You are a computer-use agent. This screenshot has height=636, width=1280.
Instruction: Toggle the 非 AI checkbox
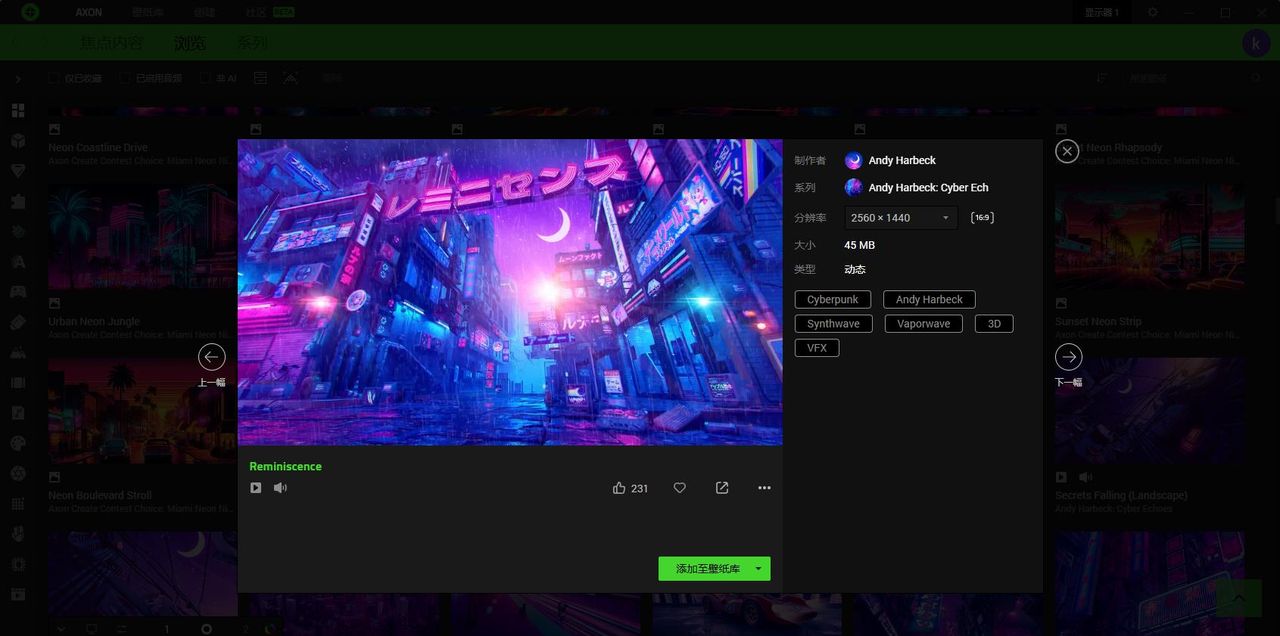point(205,78)
